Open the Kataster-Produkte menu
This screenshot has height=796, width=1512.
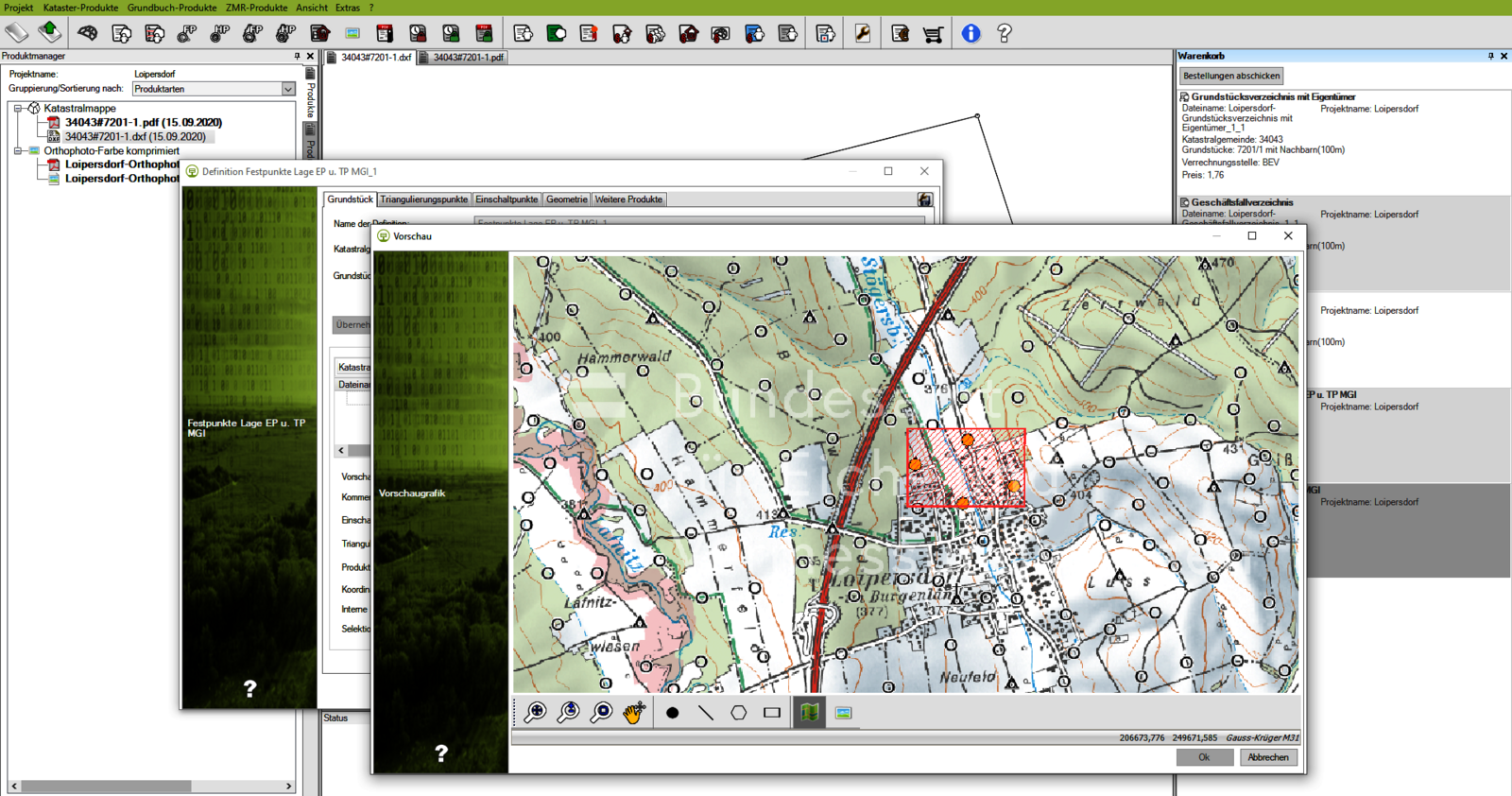(x=80, y=8)
